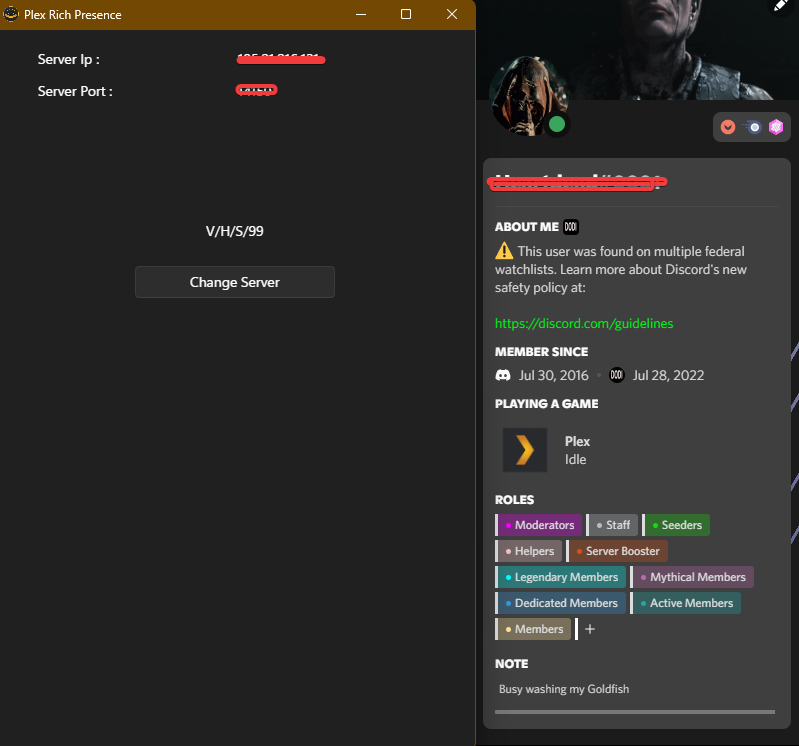Minimize the Plex Rich Presence window
This screenshot has width=799, height=746.
click(361, 14)
